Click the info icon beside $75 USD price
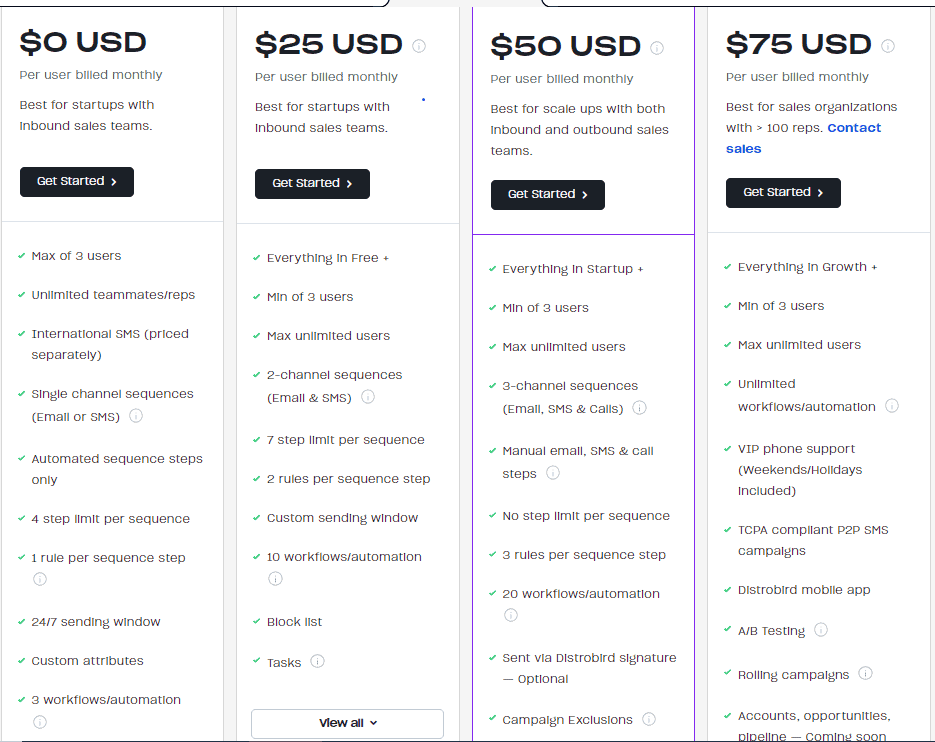The height and width of the screenshot is (742, 935). [x=886, y=45]
